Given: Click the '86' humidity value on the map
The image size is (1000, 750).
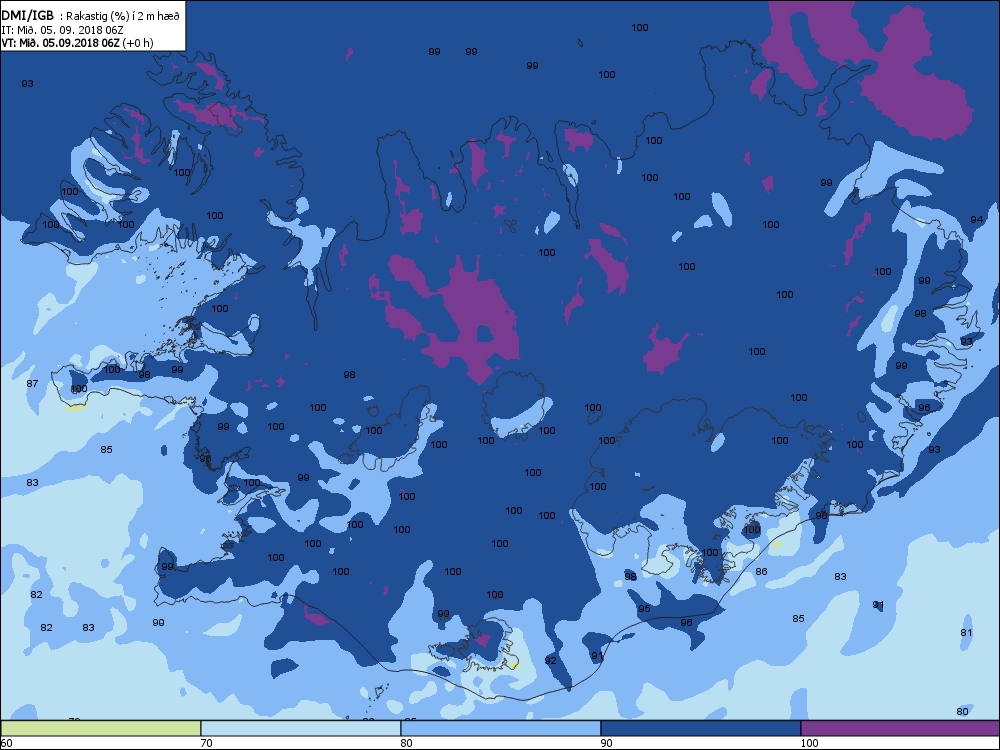Looking at the screenshot, I should click(761, 571).
